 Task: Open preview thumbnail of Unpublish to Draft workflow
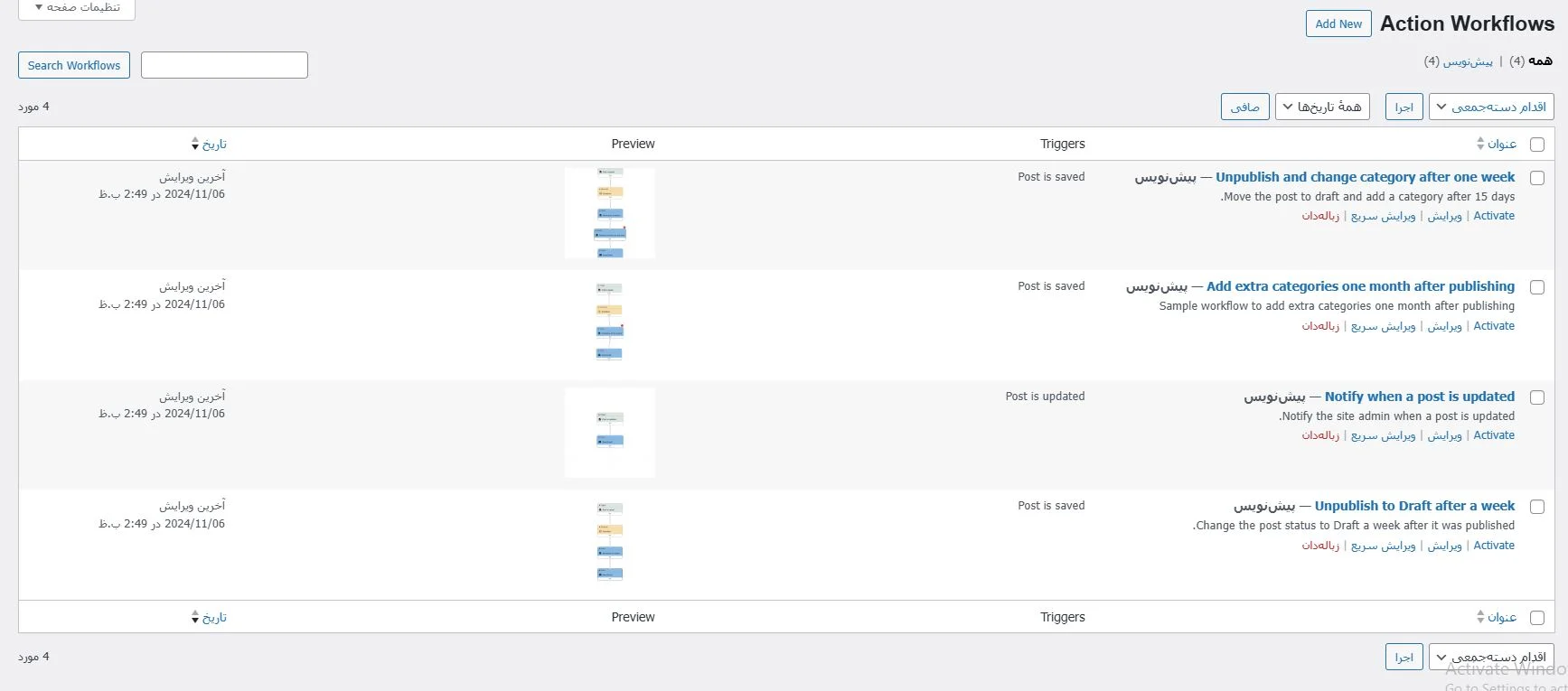[610, 542]
